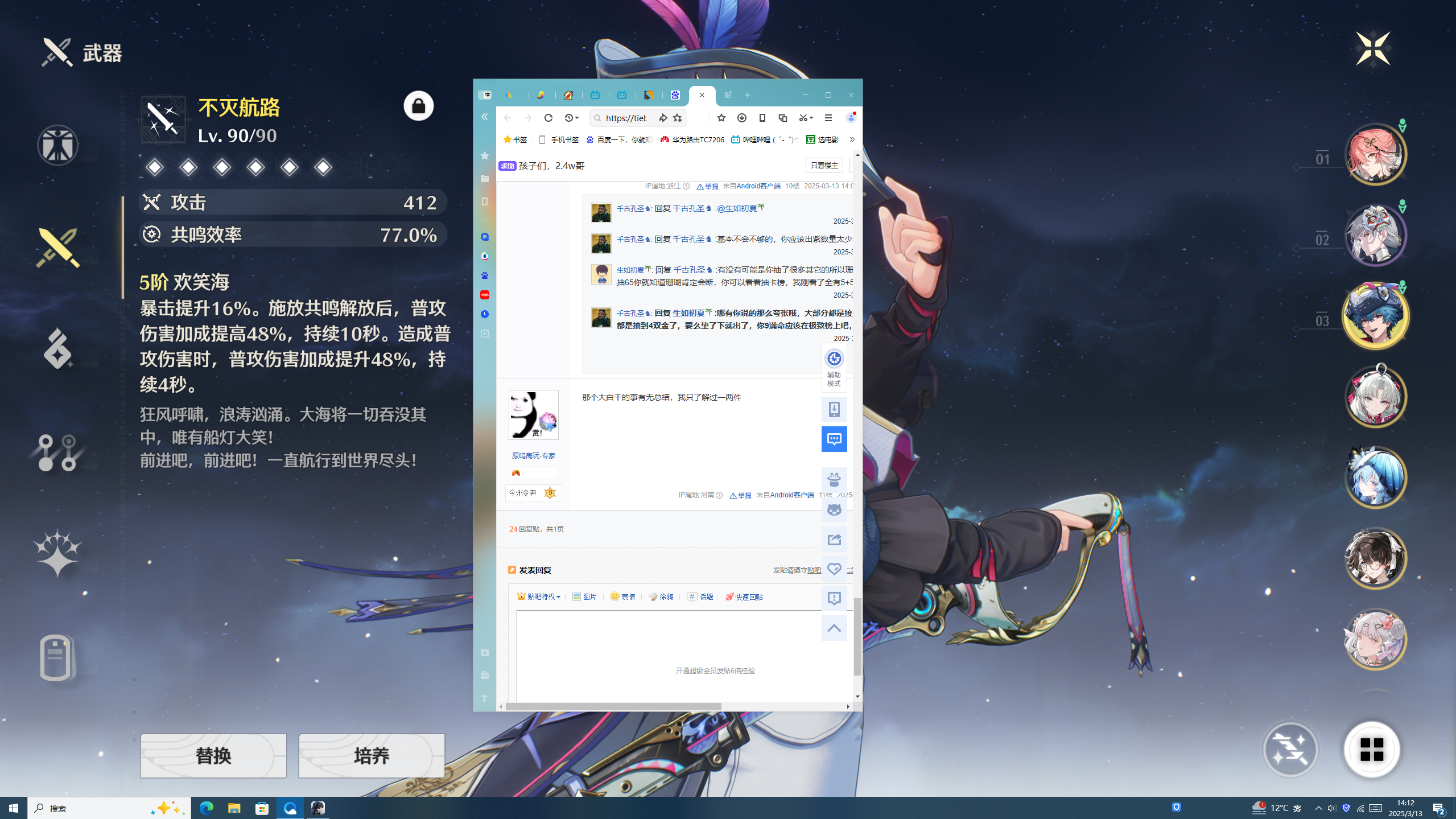Click the blue reply chat bubble floating button
This screenshot has height=819, width=1456.
[834, 439]
